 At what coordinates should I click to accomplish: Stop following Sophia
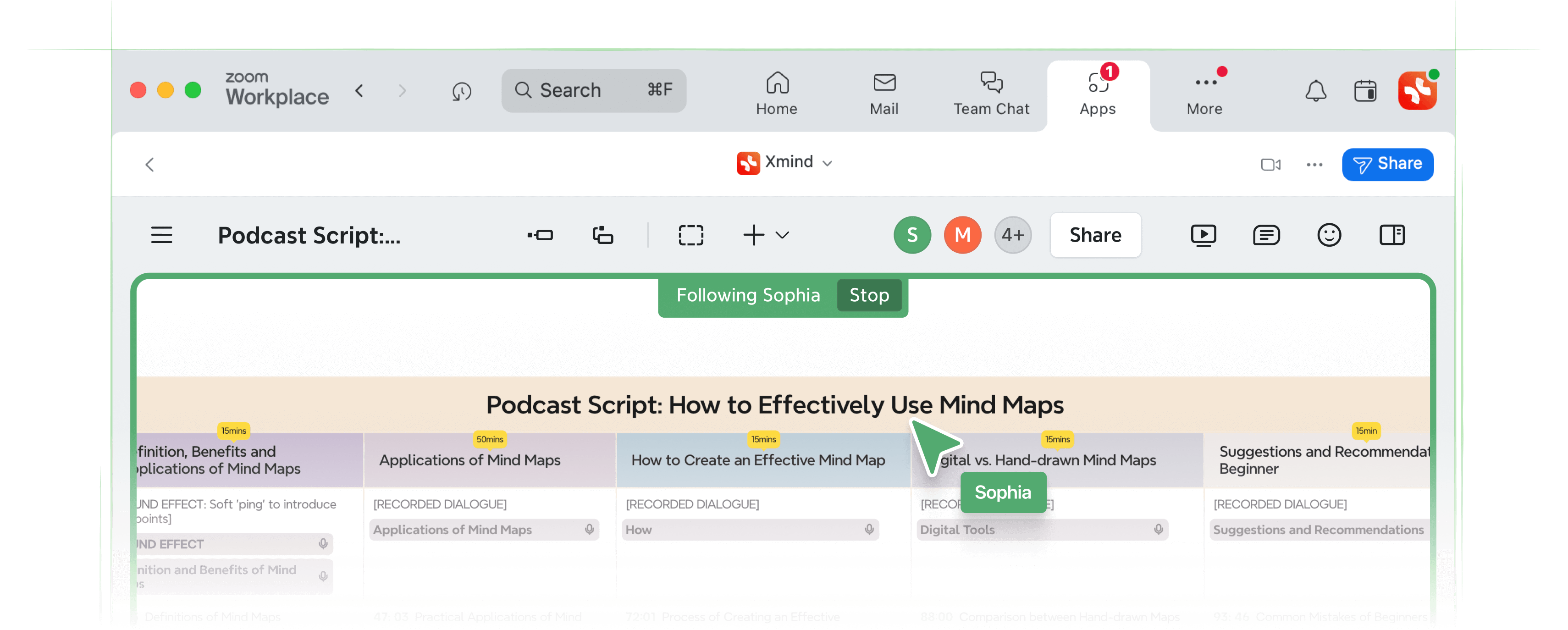coord(869,295)
